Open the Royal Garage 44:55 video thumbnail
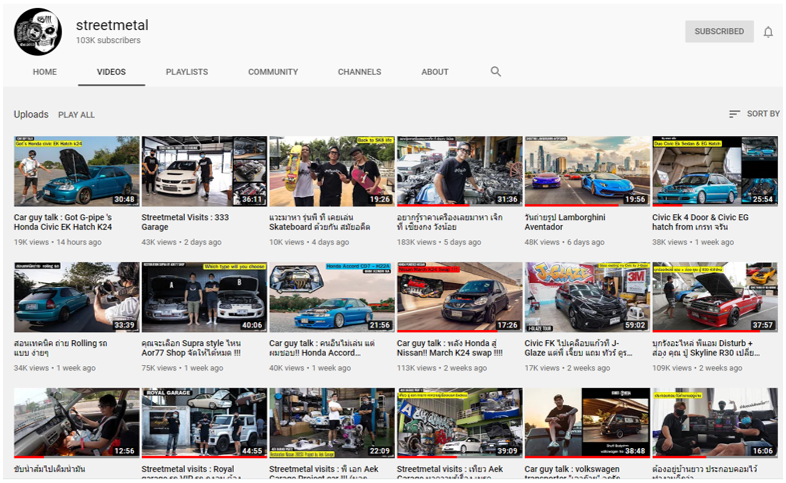Viewport: 786px width, 483px height. [x=204, y=423]
